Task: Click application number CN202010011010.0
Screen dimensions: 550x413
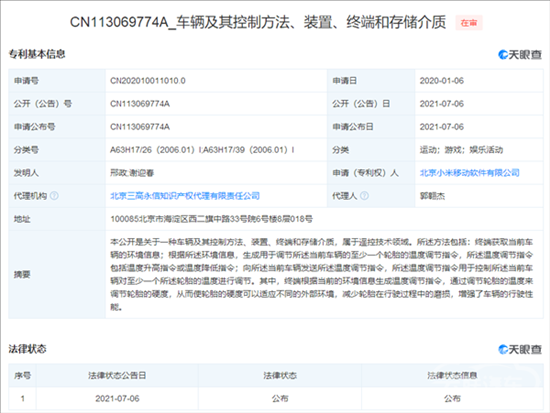Action: tap(148, 81)
